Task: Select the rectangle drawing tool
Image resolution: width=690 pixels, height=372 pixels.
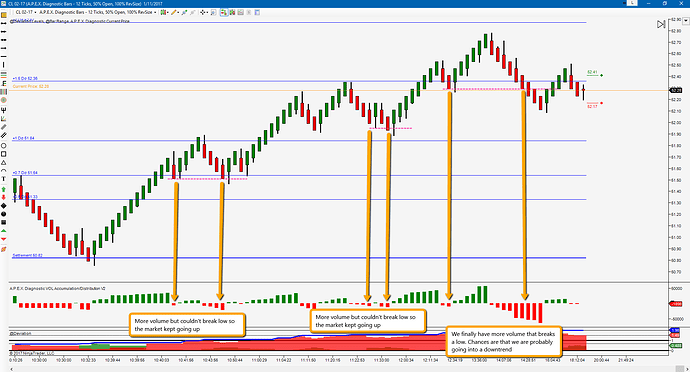Action: point(4,154)
